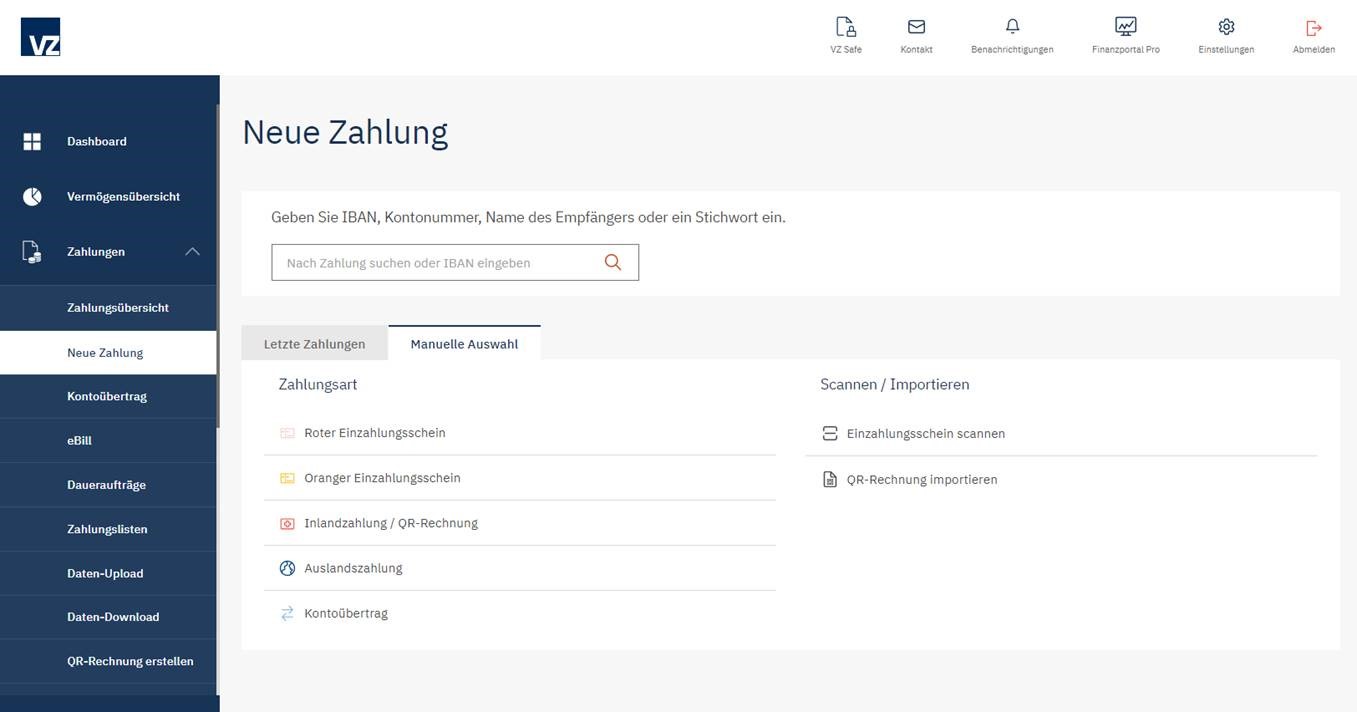Open Finanzportal Pro monitor icon

(x=1126, y=27)
